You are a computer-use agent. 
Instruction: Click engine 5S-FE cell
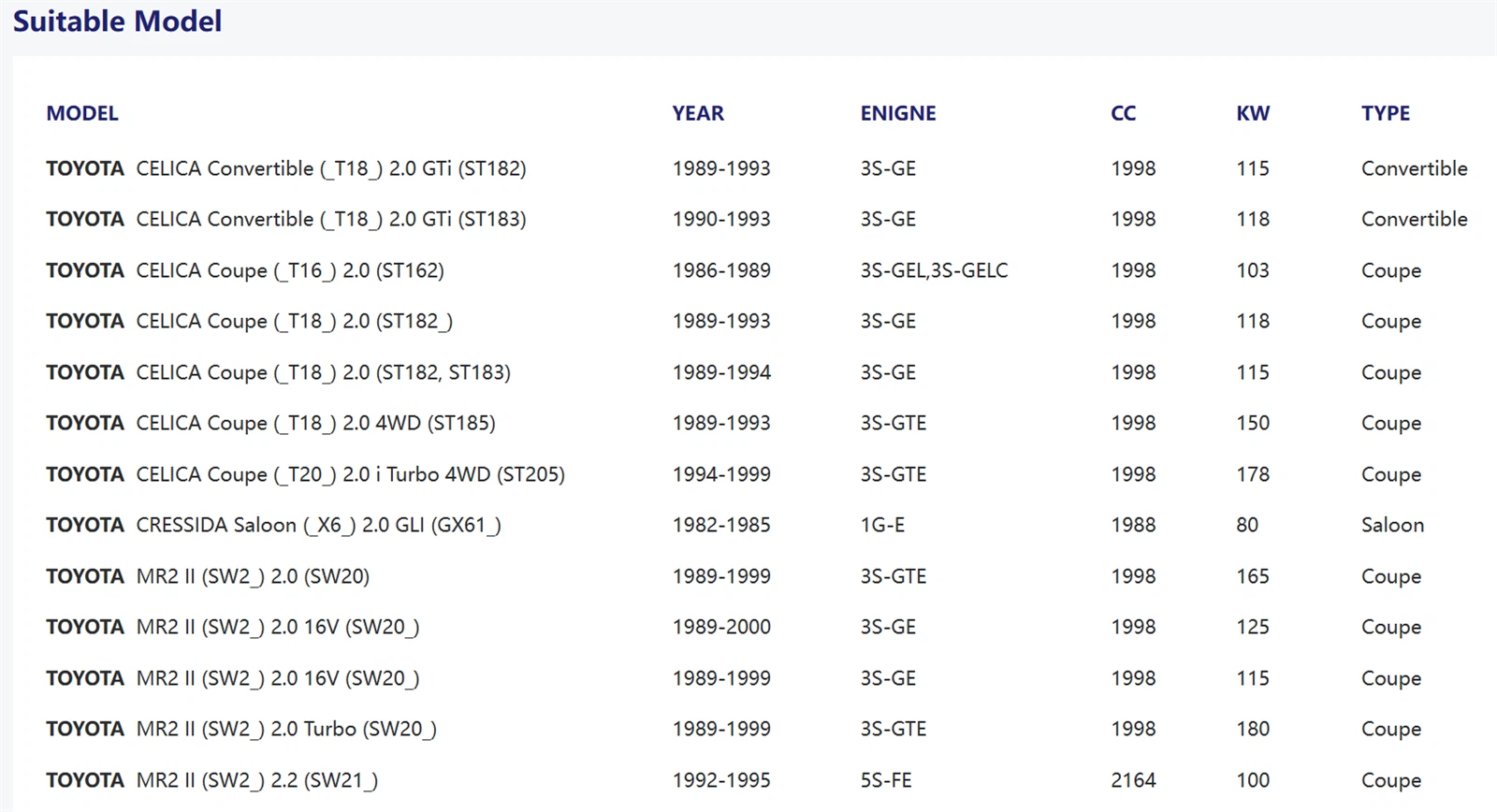pos(886,780)
